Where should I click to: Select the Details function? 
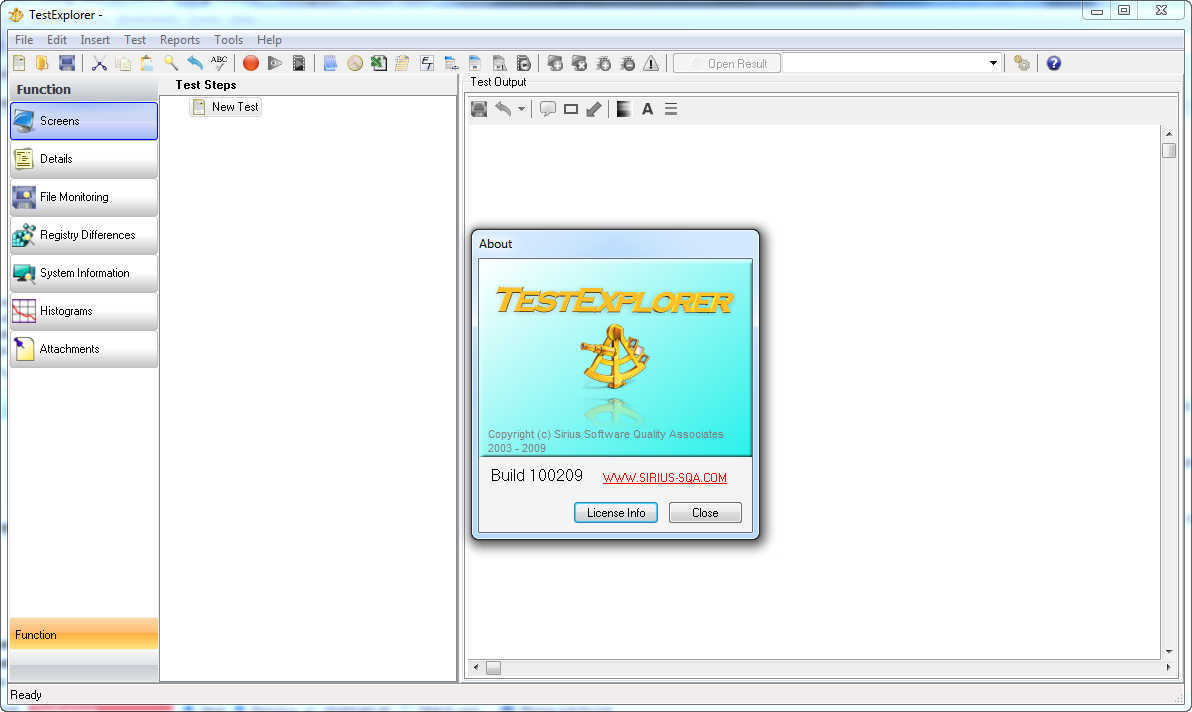84,159
